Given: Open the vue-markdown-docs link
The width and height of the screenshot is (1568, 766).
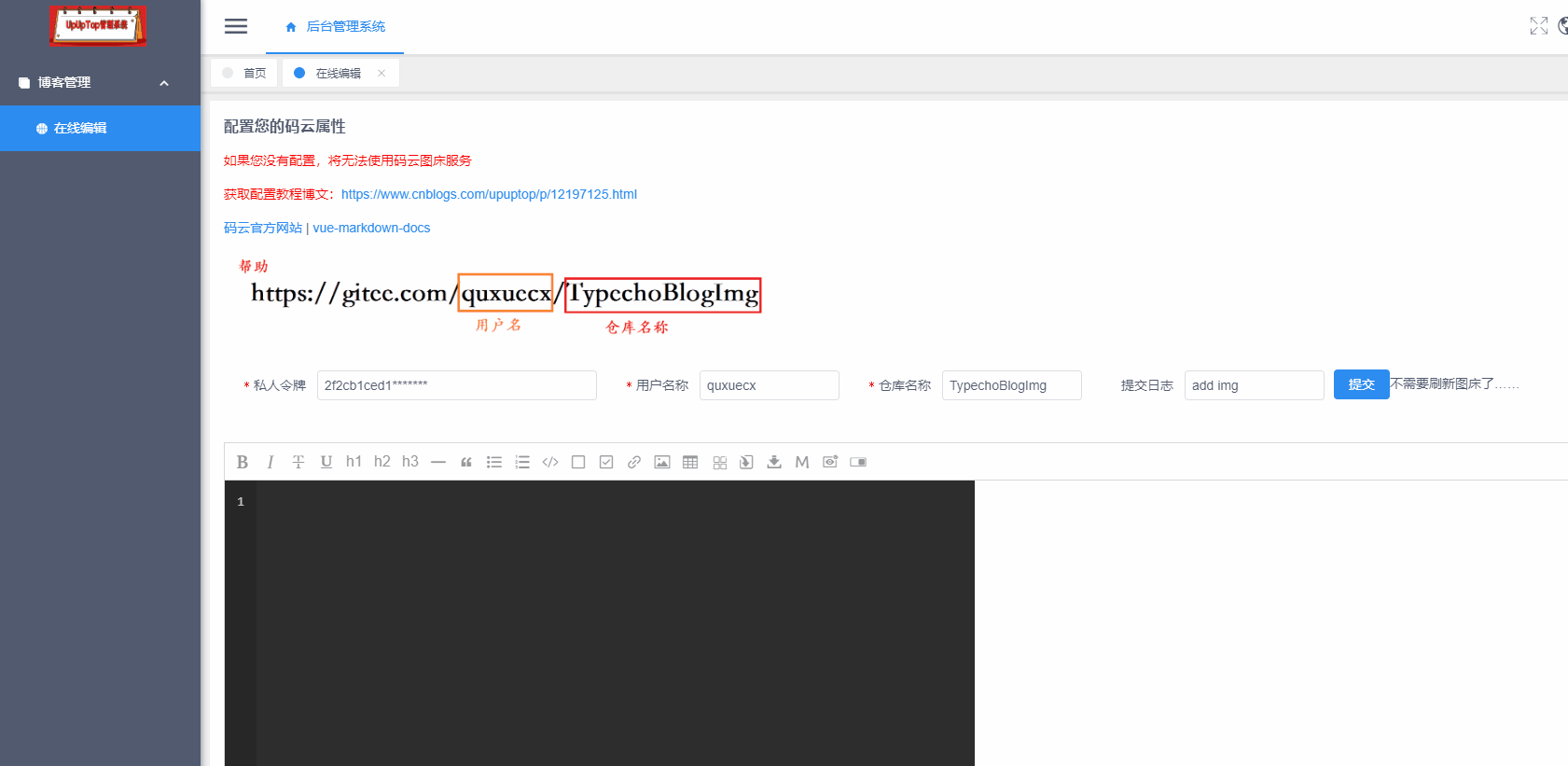Looking at the screenshot, I should coord(371,228).
